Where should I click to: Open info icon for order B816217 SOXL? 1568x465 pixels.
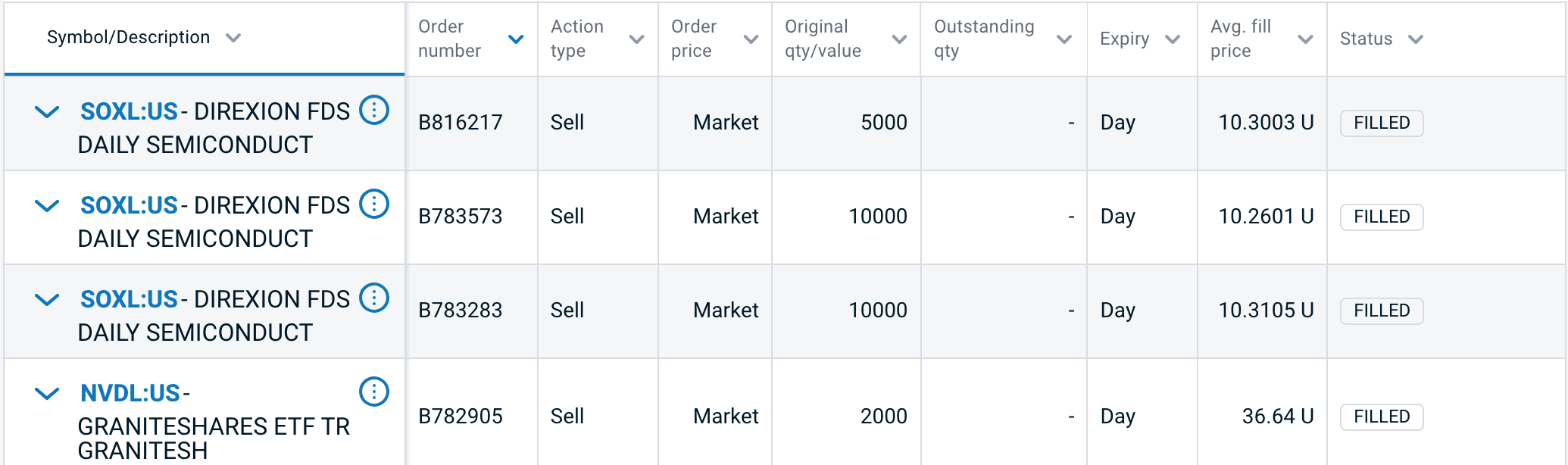(x=373, y=111)
